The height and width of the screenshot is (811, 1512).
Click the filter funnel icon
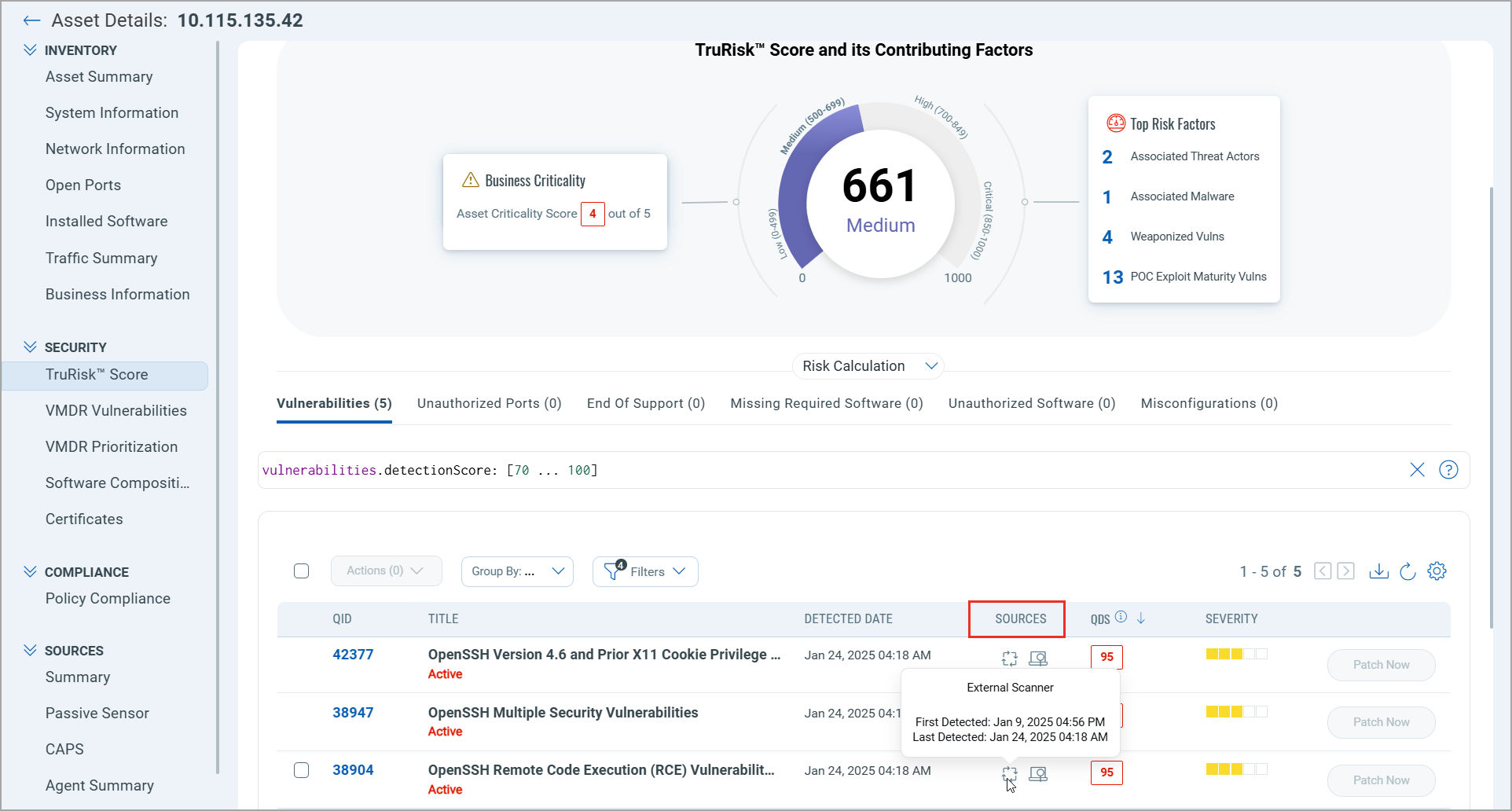613,571
